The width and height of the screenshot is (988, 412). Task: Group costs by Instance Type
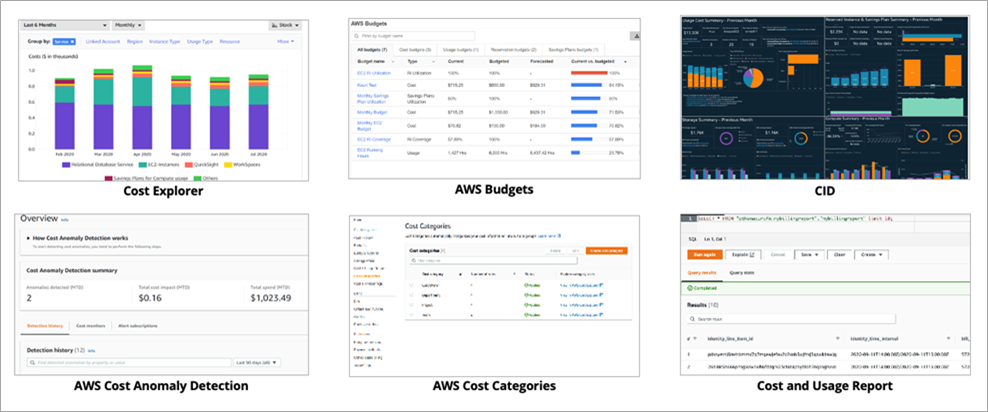point(164,42)
